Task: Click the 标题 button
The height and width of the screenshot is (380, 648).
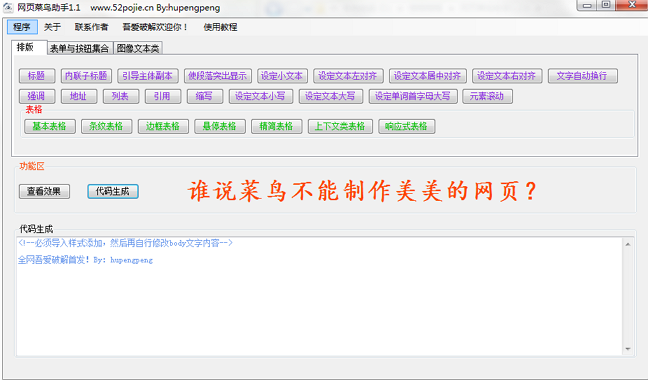Action: [37, 76]
